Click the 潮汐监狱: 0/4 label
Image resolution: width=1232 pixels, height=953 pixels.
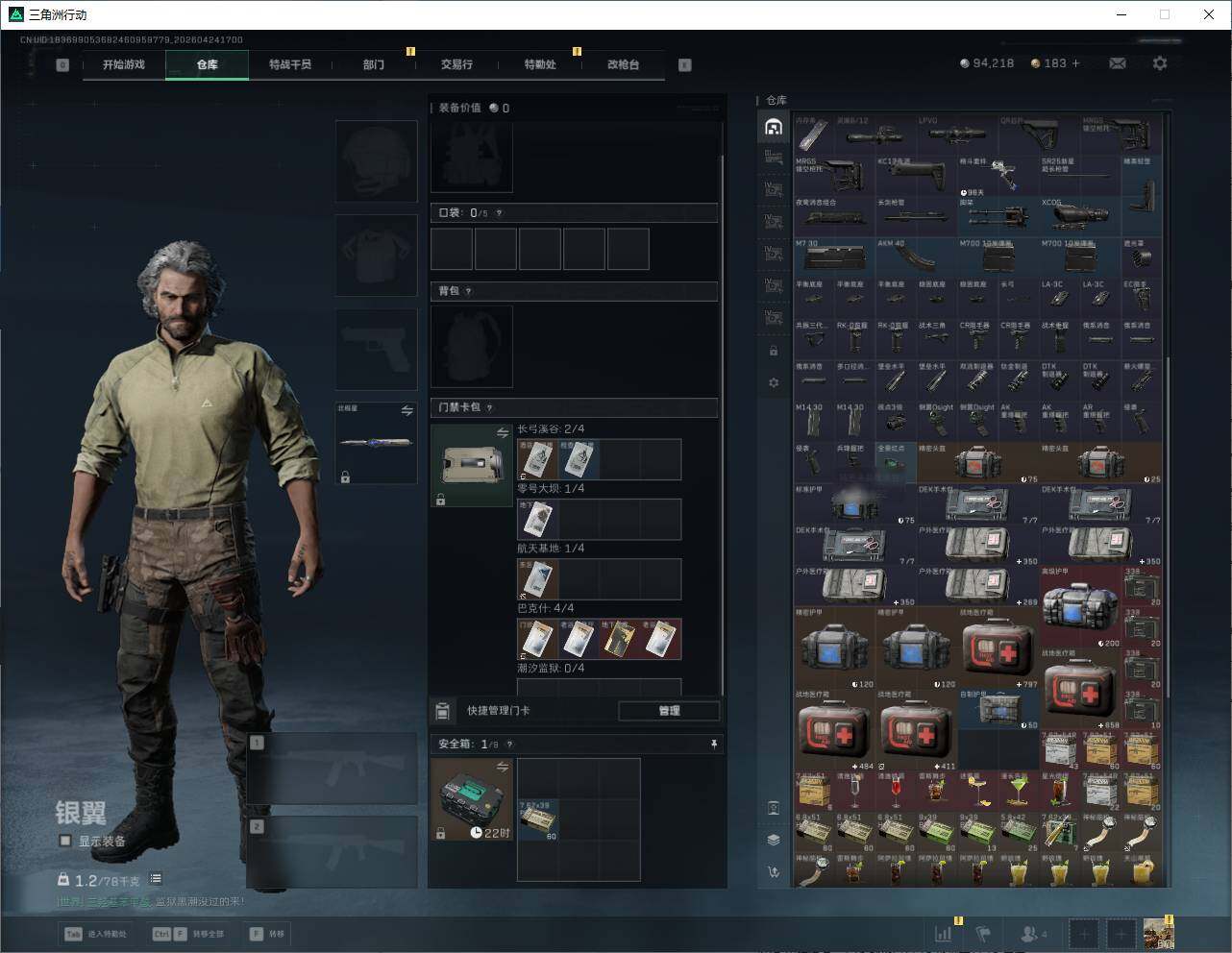click(551, 668)
